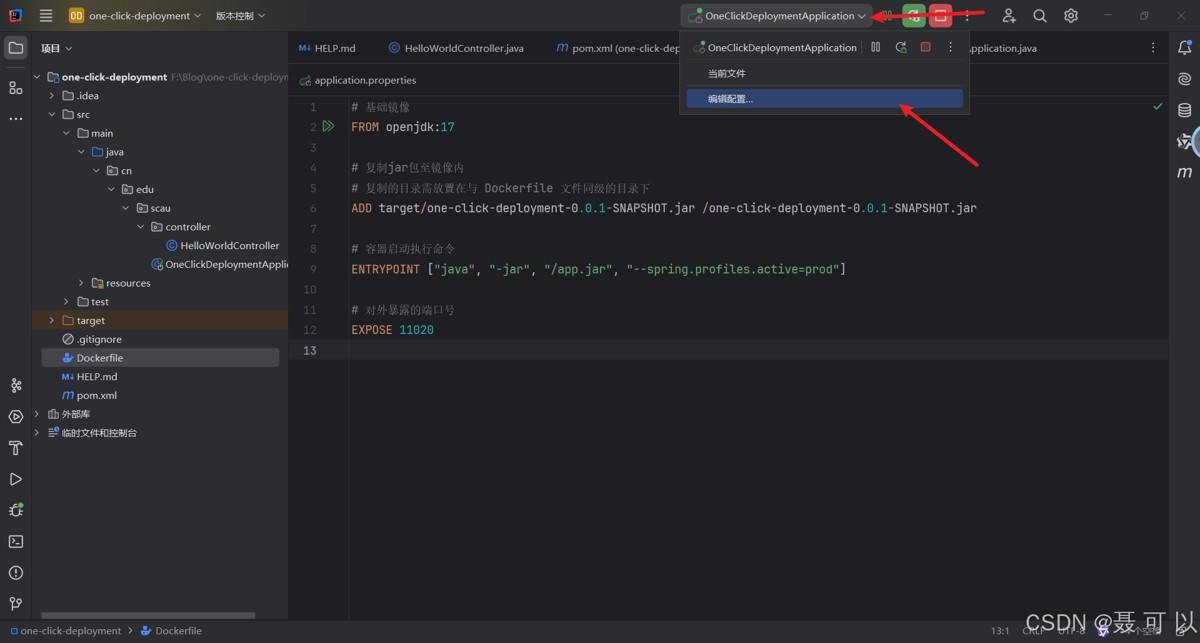Toggle the Structure tool window
Screen dimensions: 1200x643
tap(15, 88)
